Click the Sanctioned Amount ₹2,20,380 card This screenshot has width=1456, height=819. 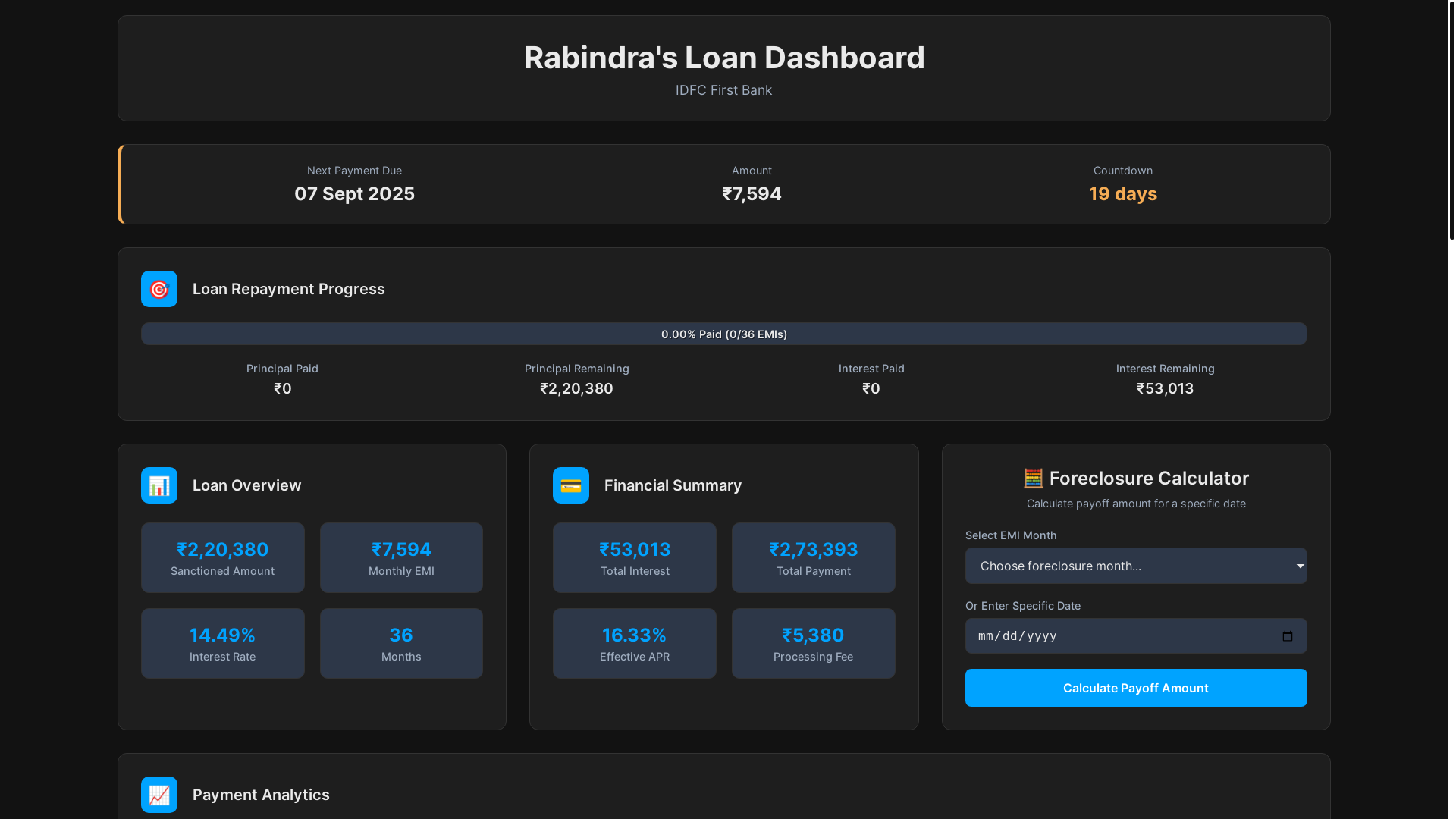(x=223, y=557)
